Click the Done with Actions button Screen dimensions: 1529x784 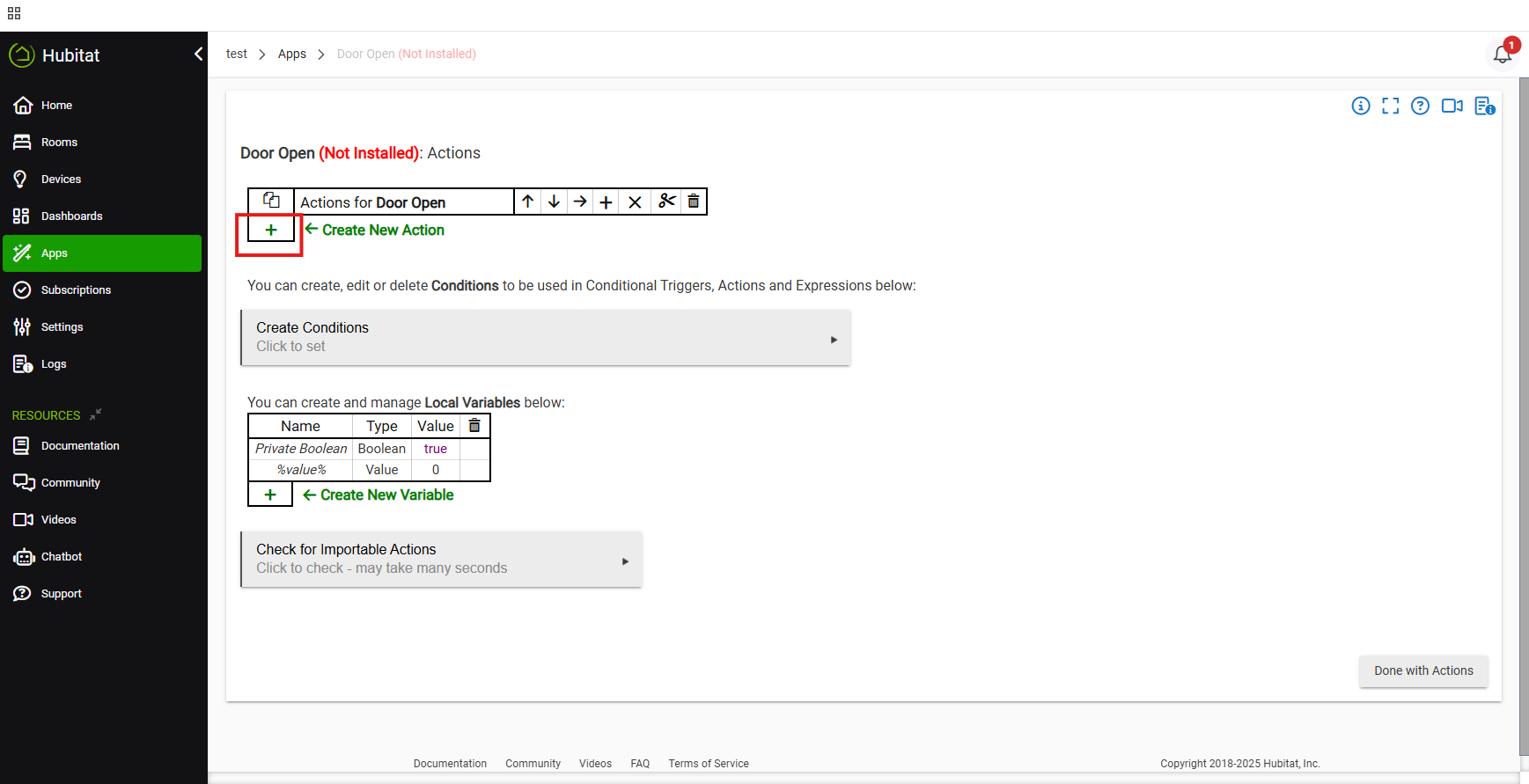point(1423,670)
